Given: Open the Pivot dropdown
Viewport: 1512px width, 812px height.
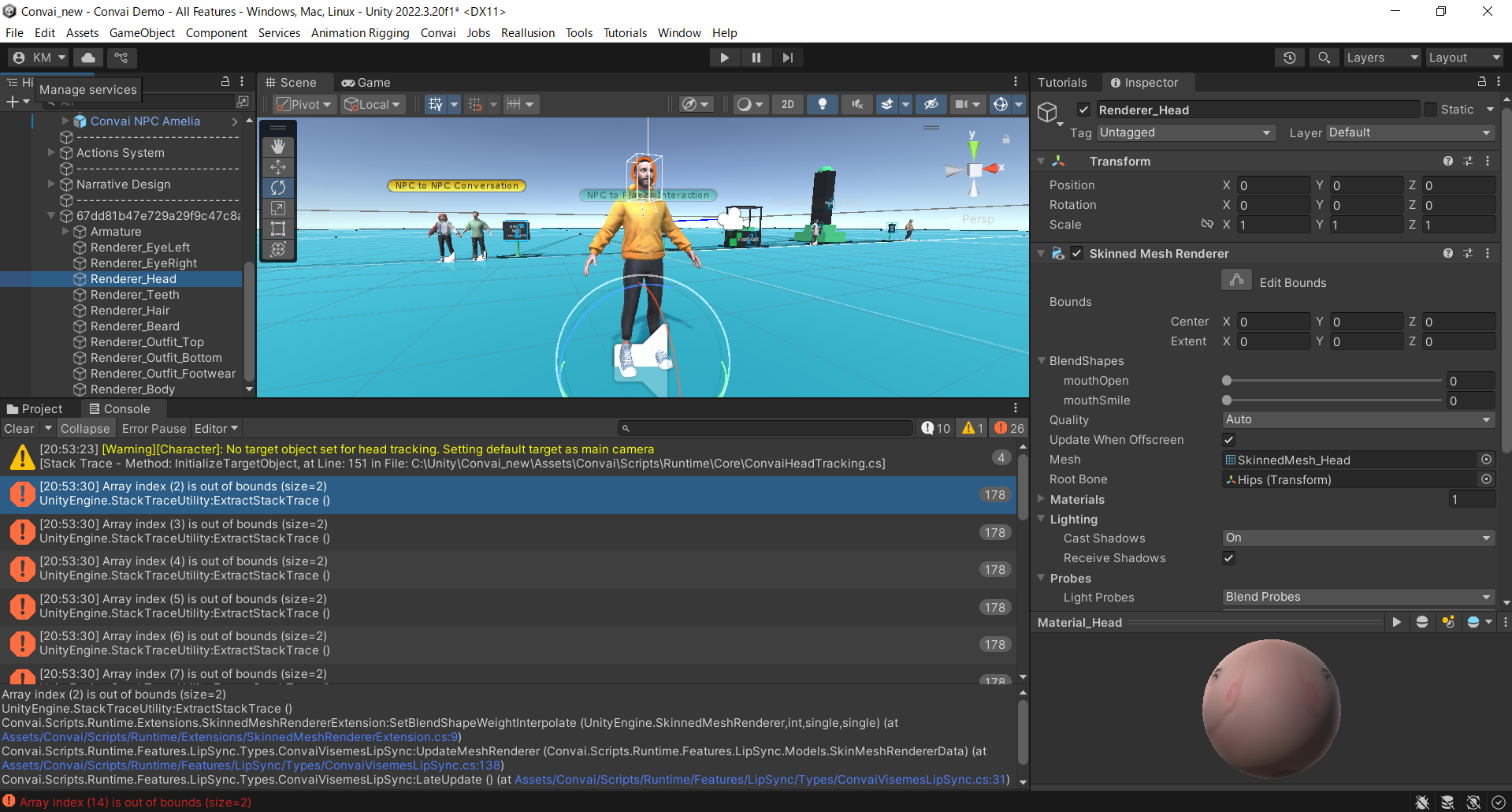Looking at the screenshot, I should (x=305, y=104).
